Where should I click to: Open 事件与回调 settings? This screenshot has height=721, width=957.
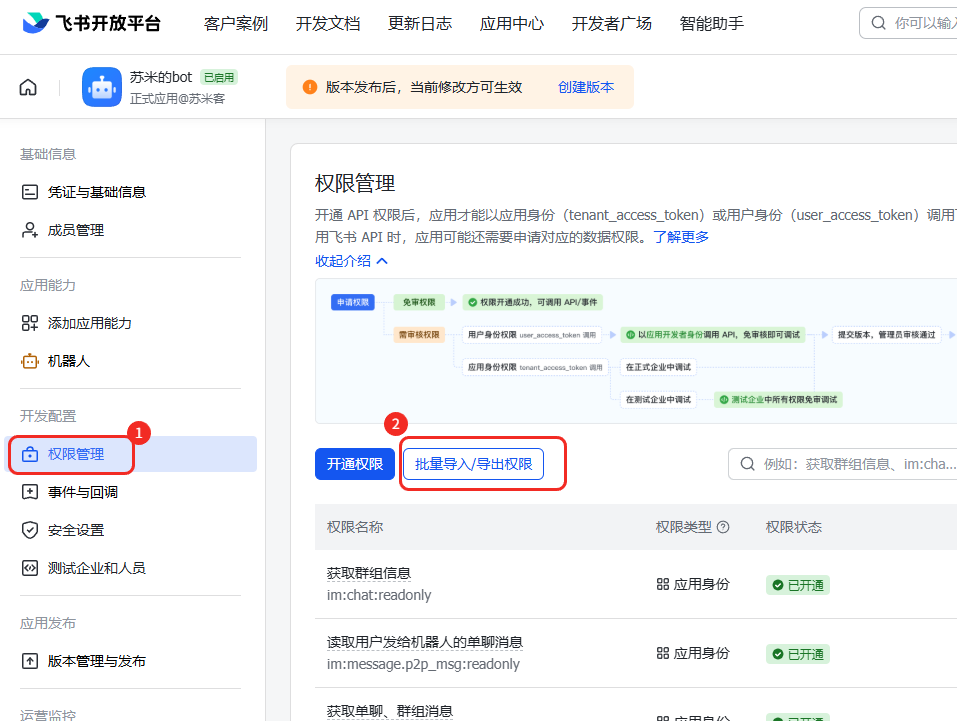(82, 492)
